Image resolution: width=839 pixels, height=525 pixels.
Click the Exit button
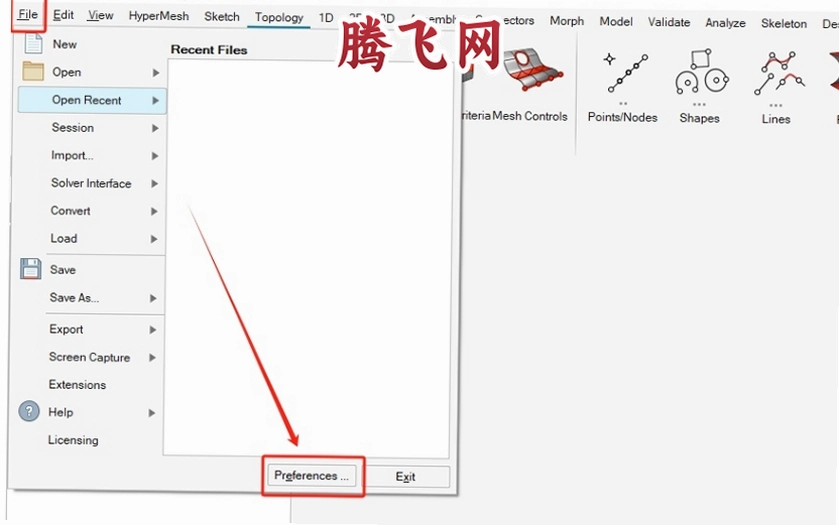click(406, 476)
